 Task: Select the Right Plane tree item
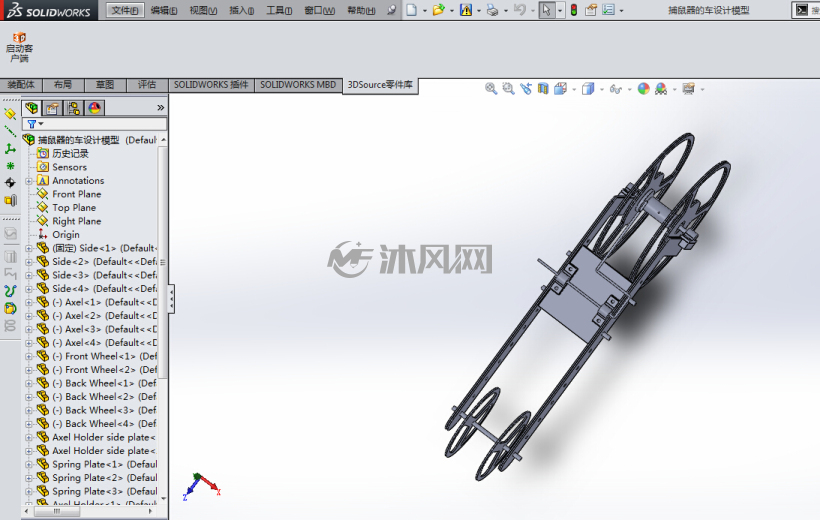(x=76, y=221)
